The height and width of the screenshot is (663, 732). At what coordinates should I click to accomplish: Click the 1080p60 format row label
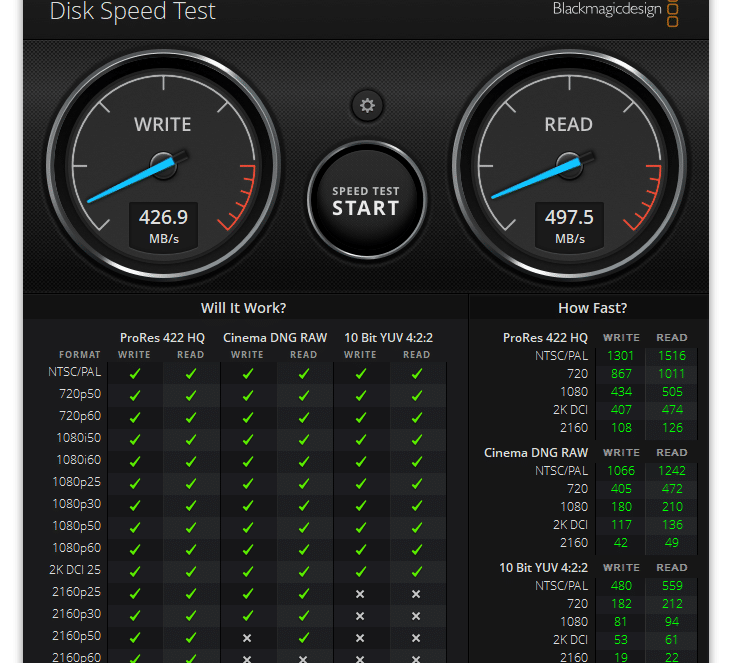coord(77,548)
